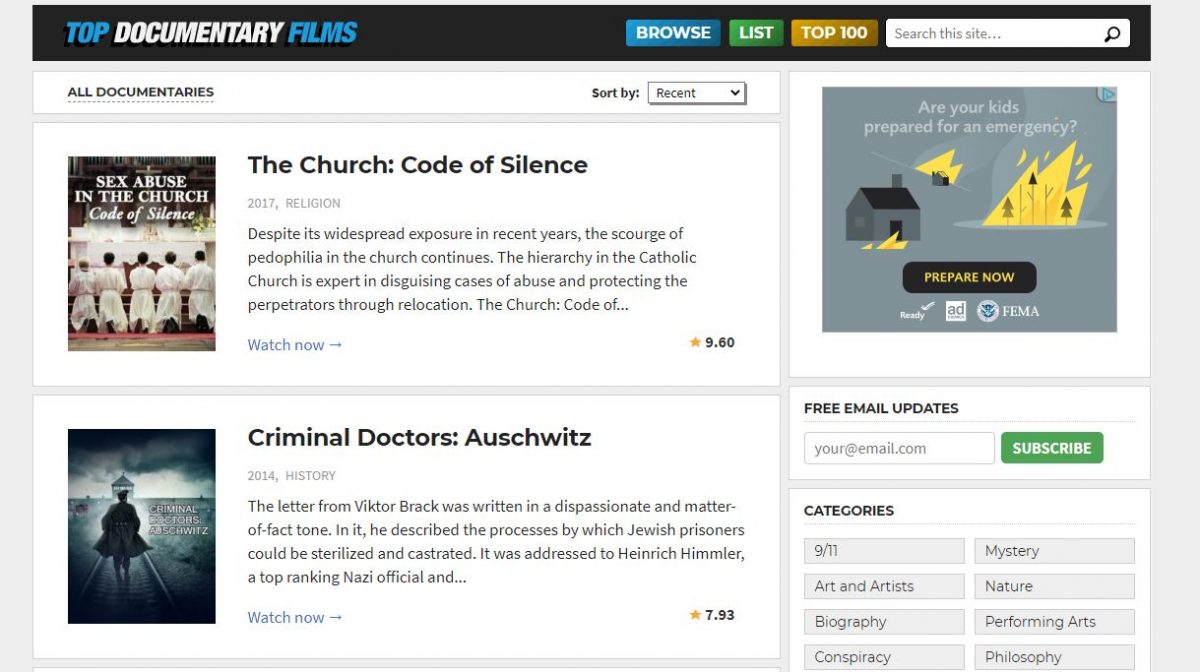1200x672 pixels.
Task: Select the Mystery category
Action: [1054, 551]
